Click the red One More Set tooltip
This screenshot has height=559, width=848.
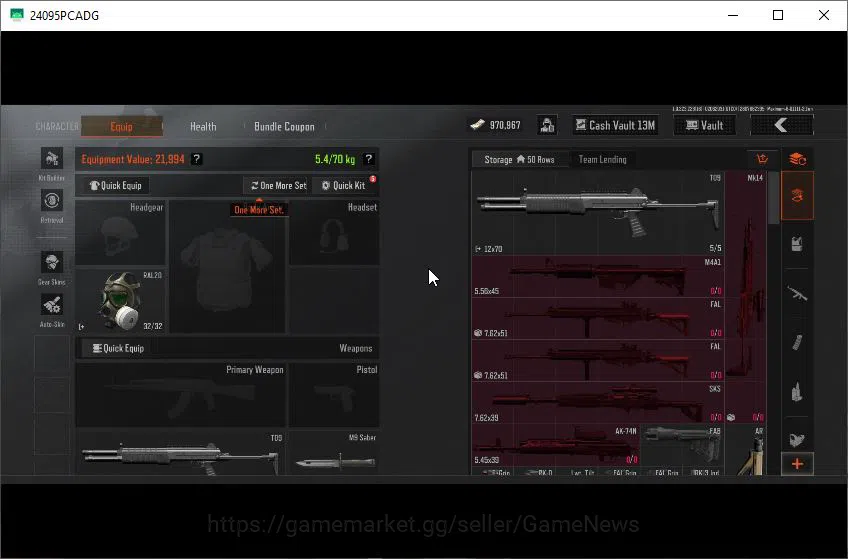pyautogui.click(x=259, y=210)
